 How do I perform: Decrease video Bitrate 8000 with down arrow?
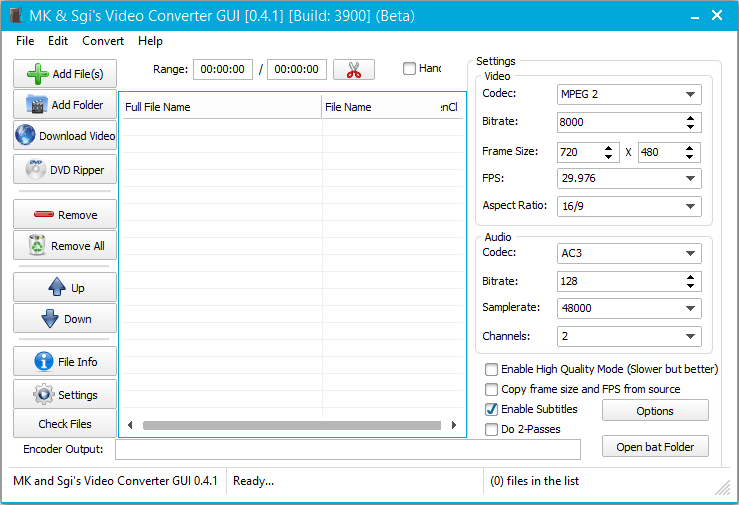tap(690, 127)
